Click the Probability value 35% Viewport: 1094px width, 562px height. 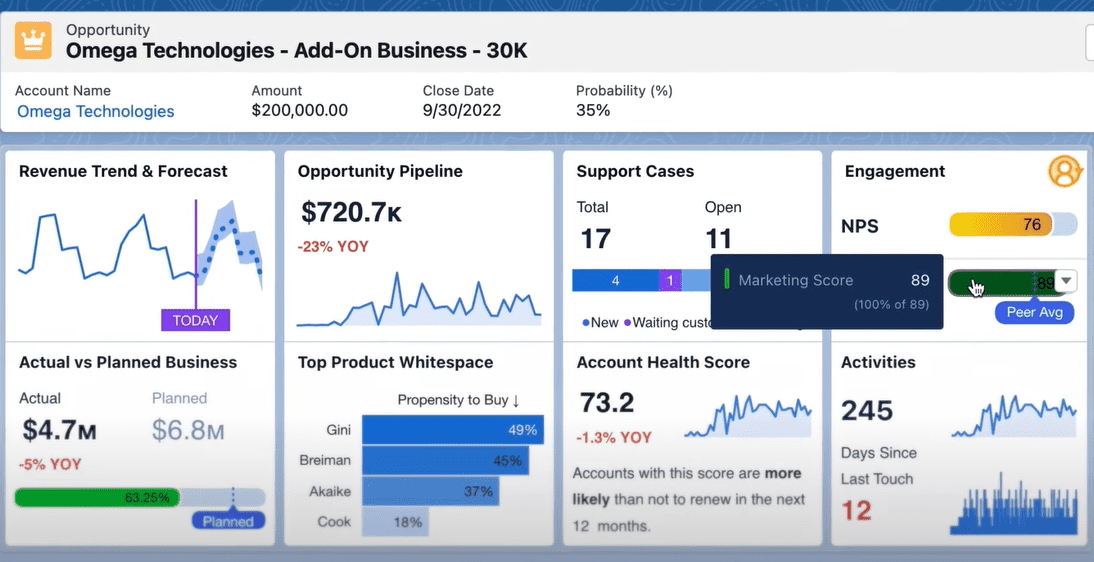pyautogui.click(x=593, y=110)
